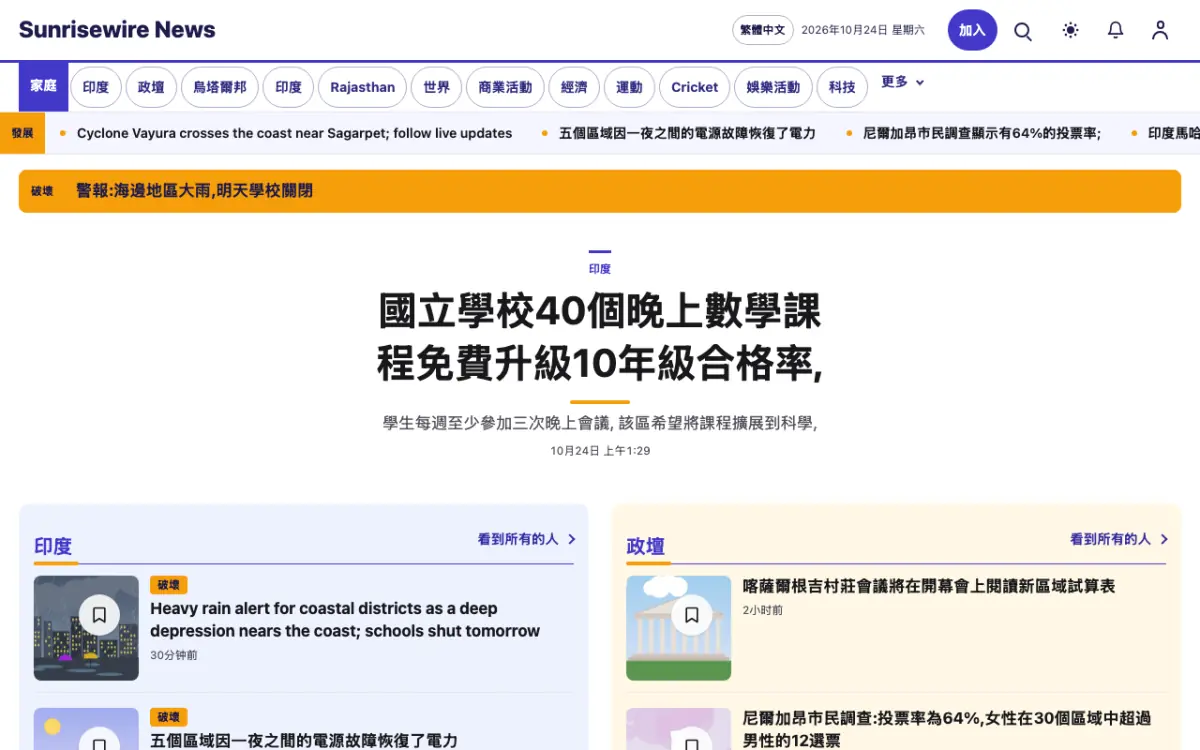
Task: Select the 家庭 home tab
Action: [43, 87]
